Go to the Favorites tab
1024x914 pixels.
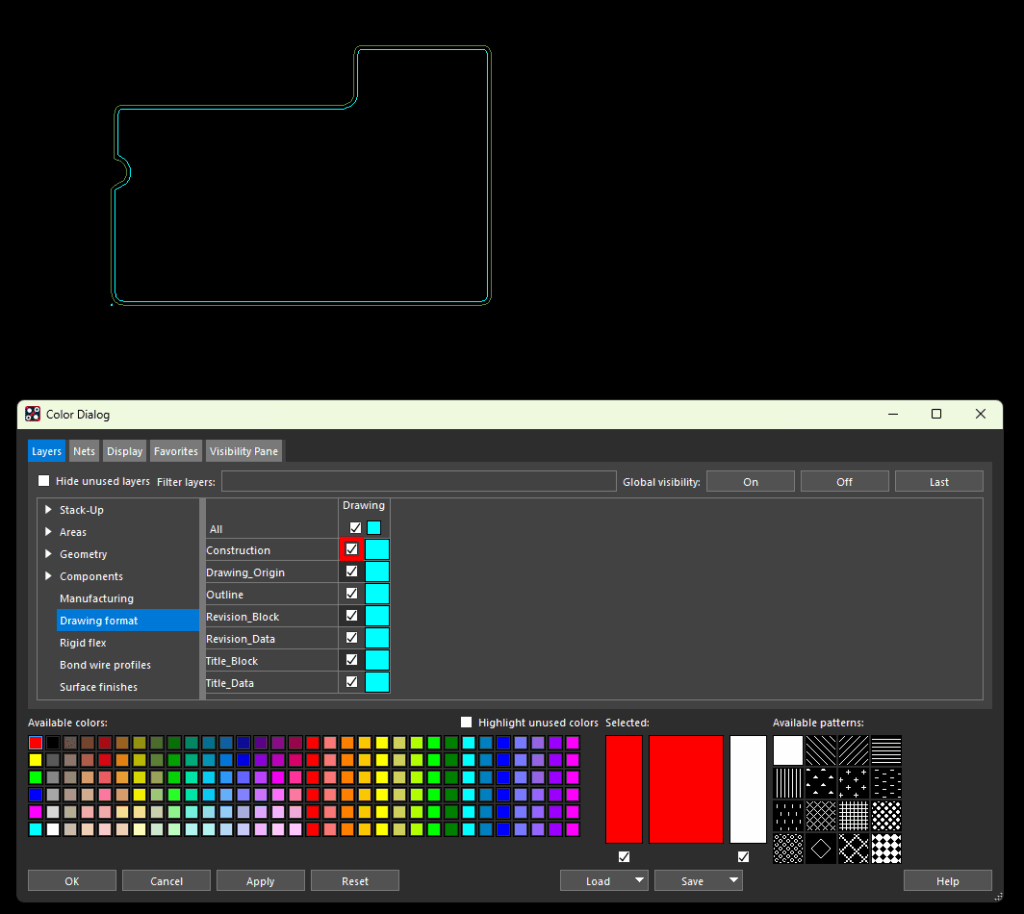176,451
